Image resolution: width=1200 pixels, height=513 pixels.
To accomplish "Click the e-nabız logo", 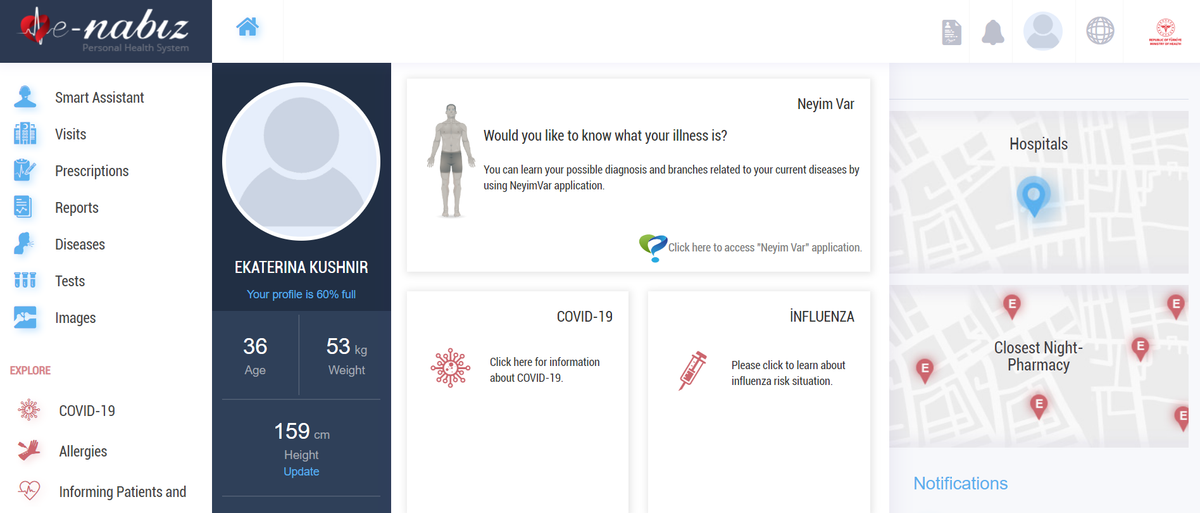I will (x=106, y=30).
